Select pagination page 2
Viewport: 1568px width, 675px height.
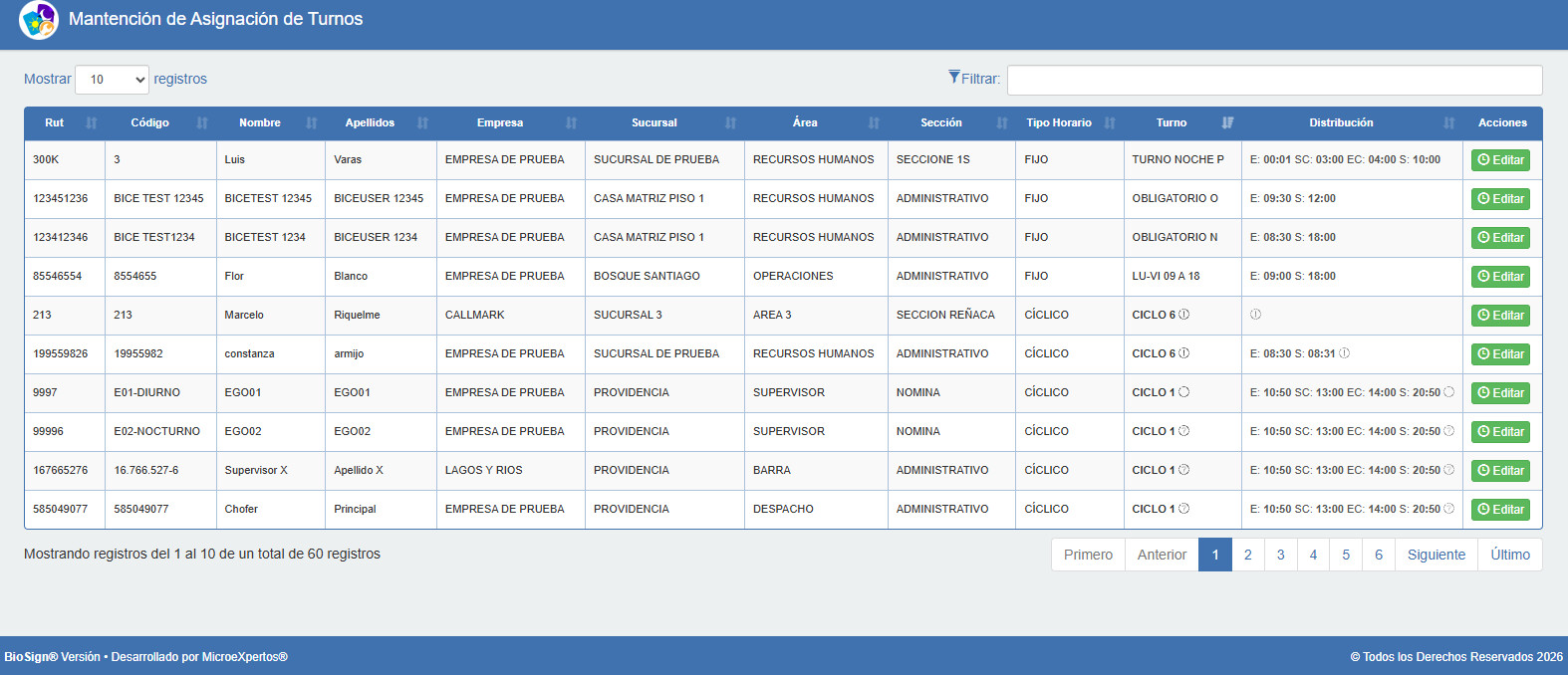click(1248, 555)
